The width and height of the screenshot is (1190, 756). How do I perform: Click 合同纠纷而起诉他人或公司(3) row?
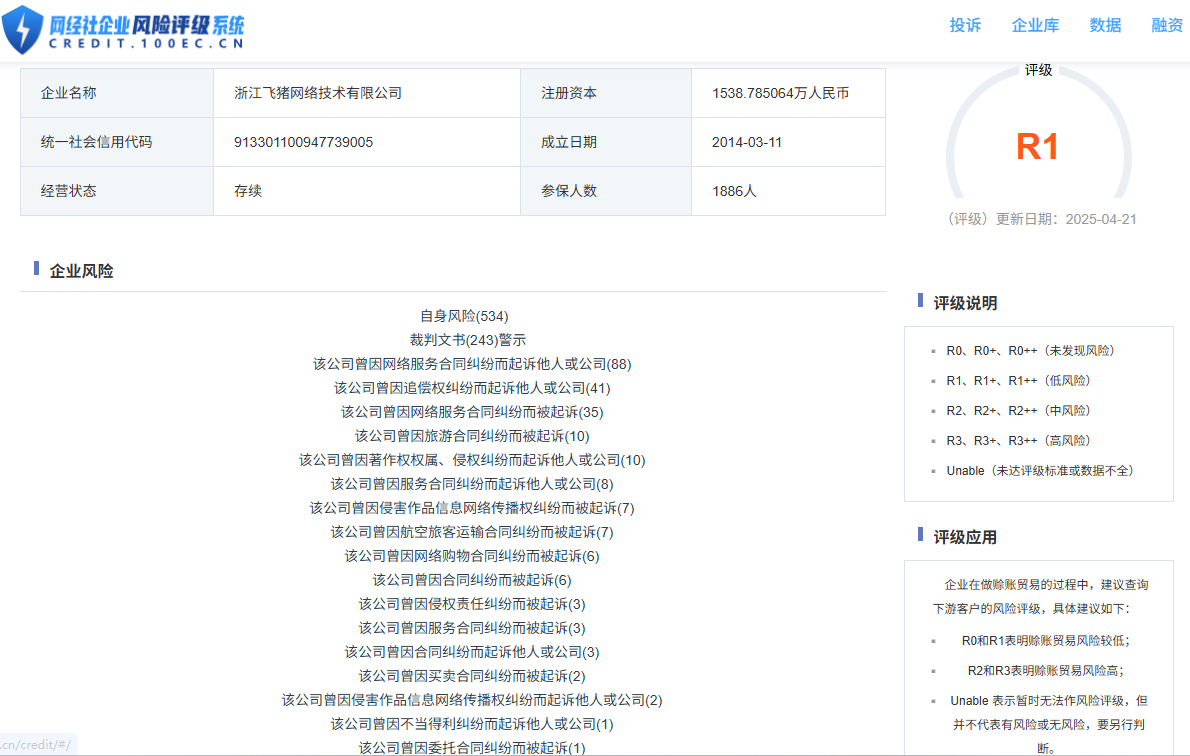point(472,652)
